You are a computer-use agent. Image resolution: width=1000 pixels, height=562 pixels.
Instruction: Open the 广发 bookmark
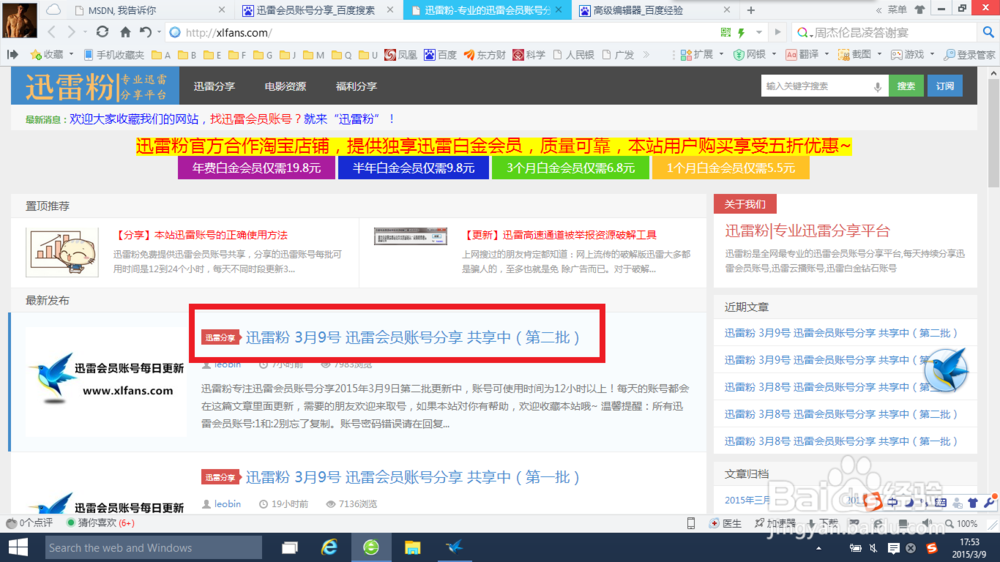[x=618, y=55]
